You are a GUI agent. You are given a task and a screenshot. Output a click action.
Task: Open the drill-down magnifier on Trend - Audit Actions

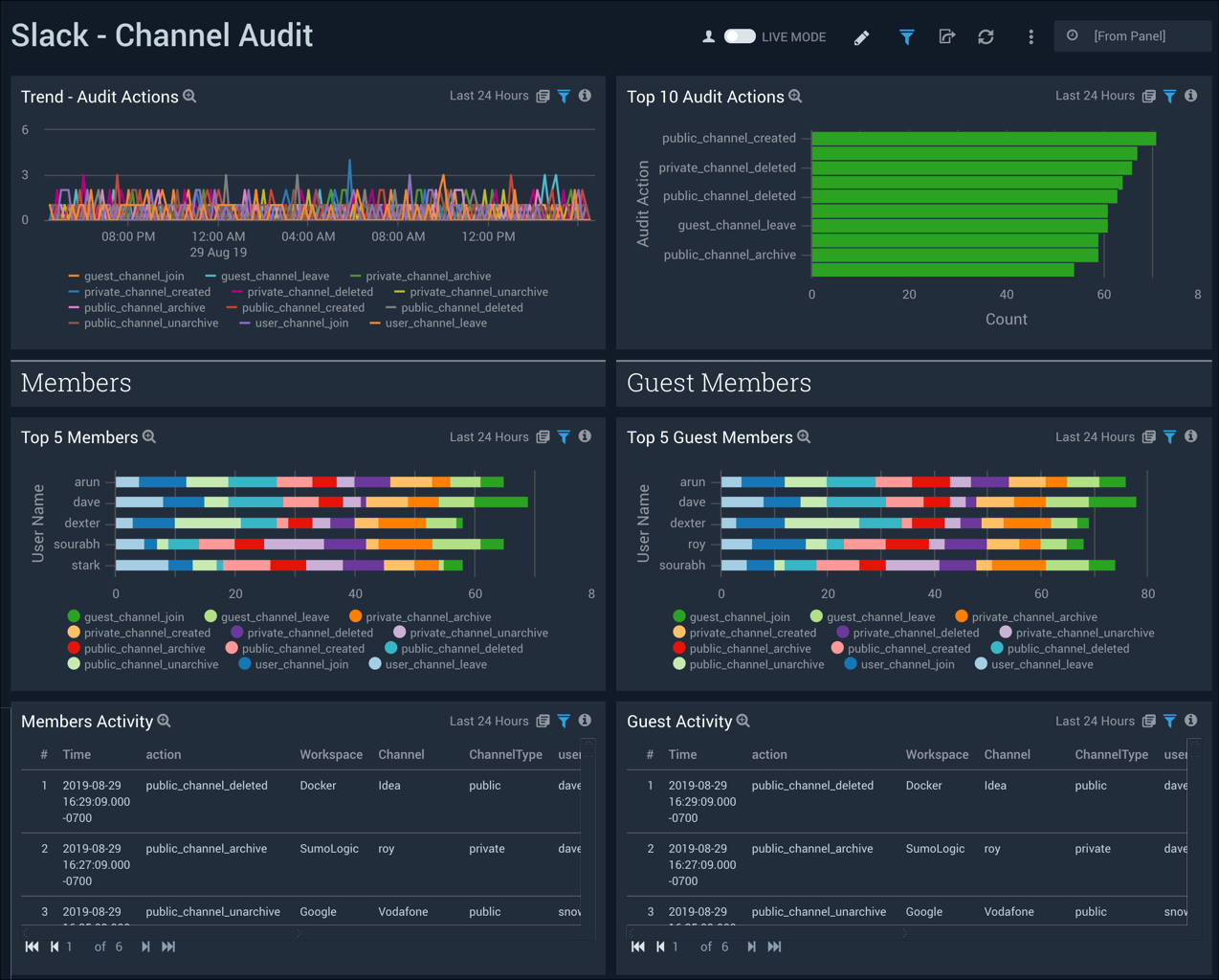tap(189, 96)
